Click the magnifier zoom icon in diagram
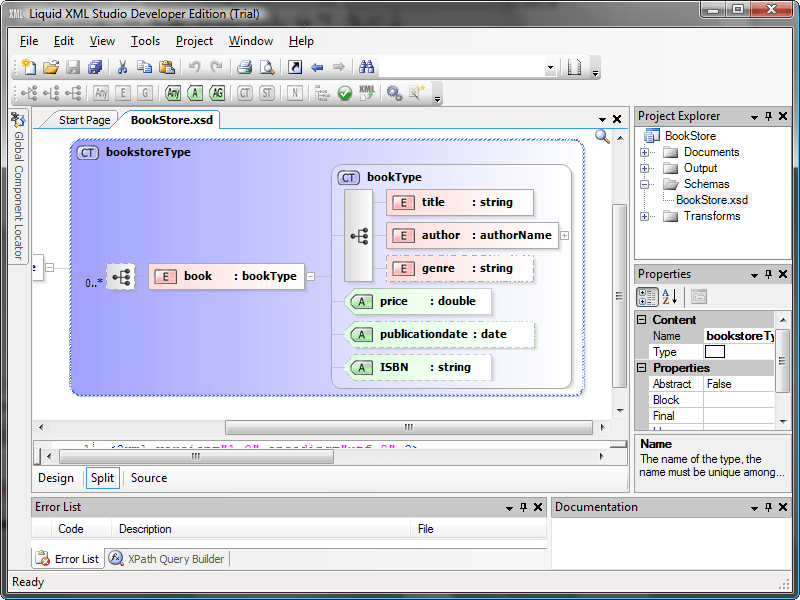 (x=602, y=137)
